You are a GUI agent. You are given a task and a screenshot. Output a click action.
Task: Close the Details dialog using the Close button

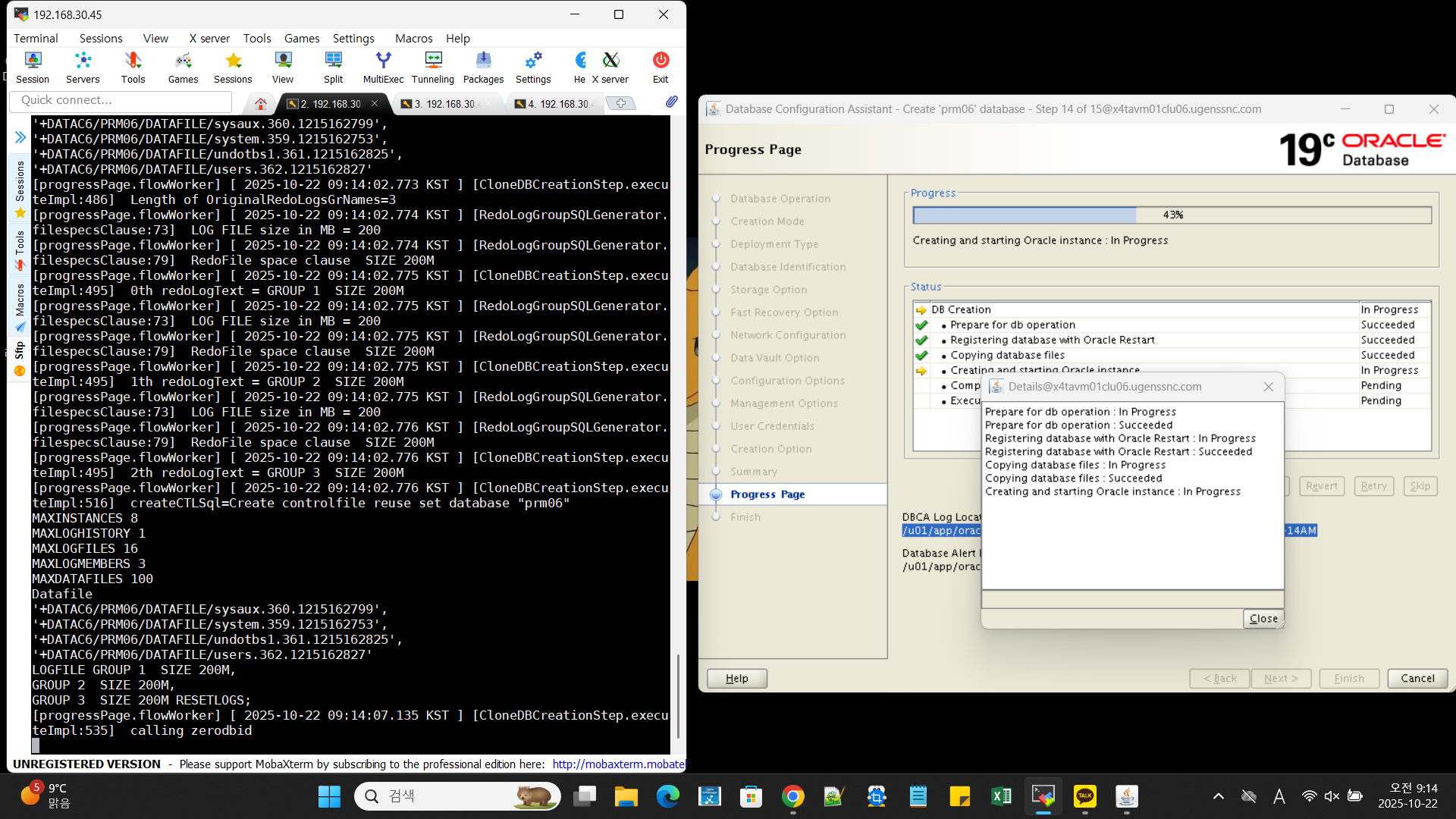tap(1263, 619)
